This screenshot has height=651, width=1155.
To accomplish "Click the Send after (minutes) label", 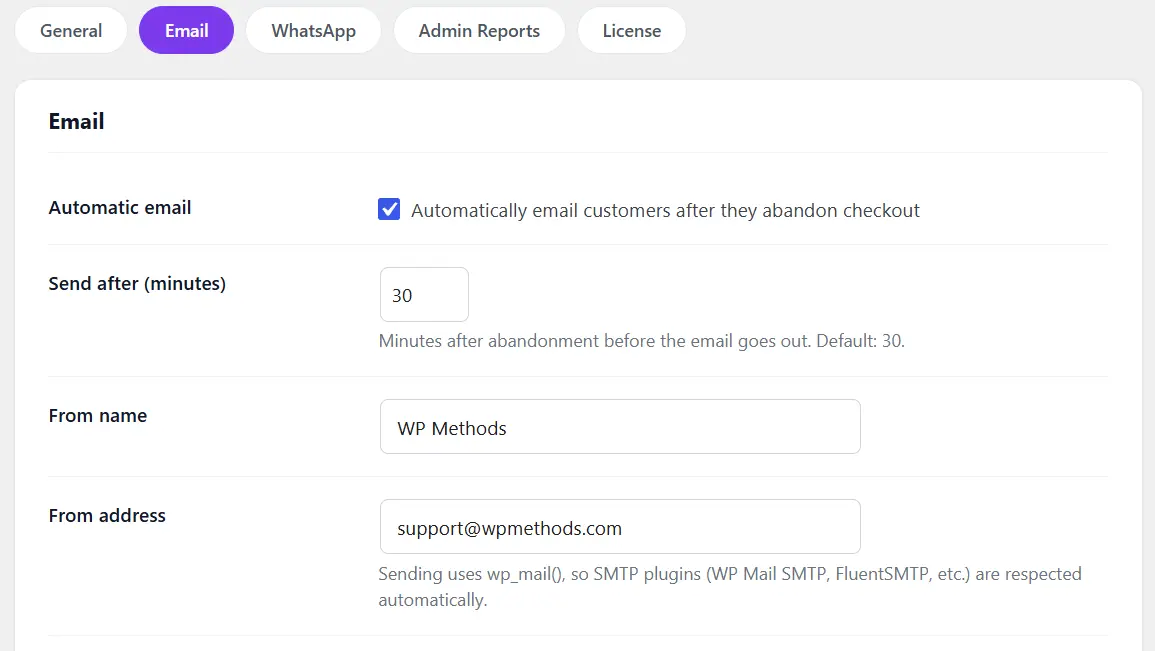I will click(137, 284).
